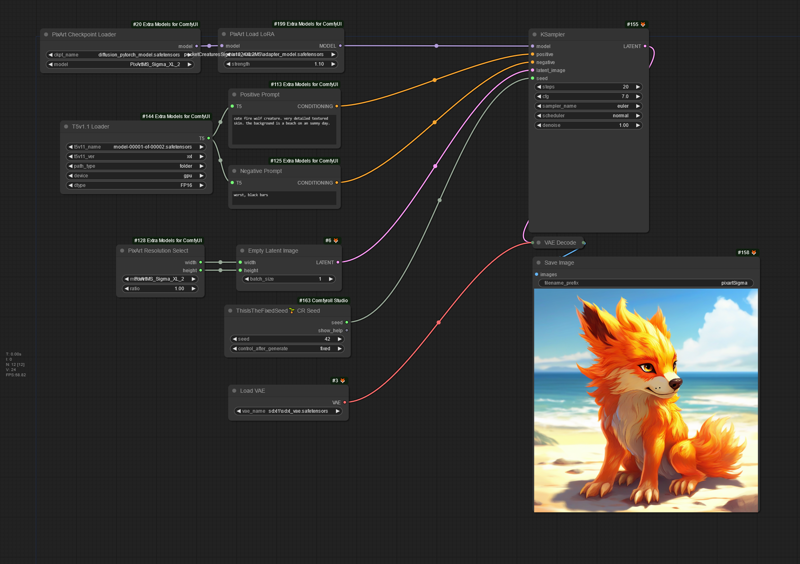Collapse the Save Image node via its dot

[538, 263]
